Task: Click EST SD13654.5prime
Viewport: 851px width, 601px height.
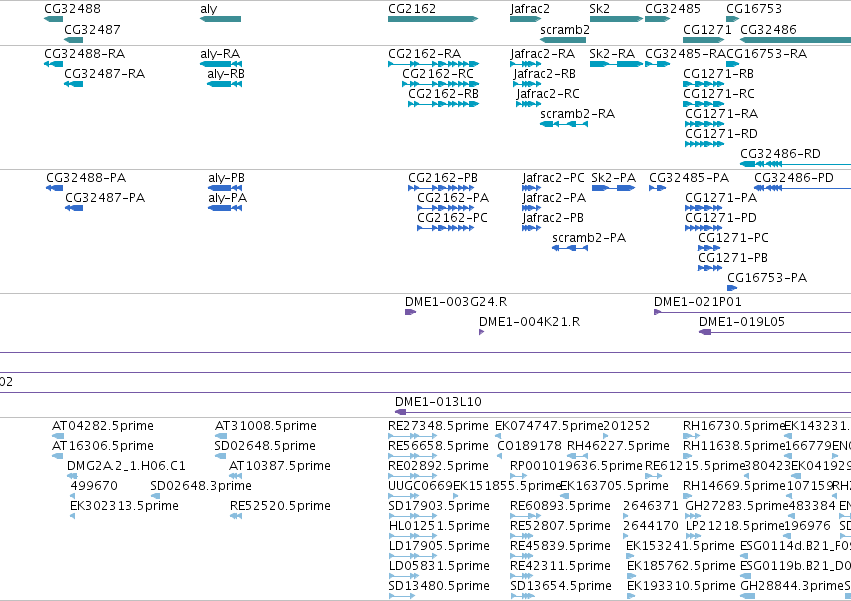Action: point(523,596)
